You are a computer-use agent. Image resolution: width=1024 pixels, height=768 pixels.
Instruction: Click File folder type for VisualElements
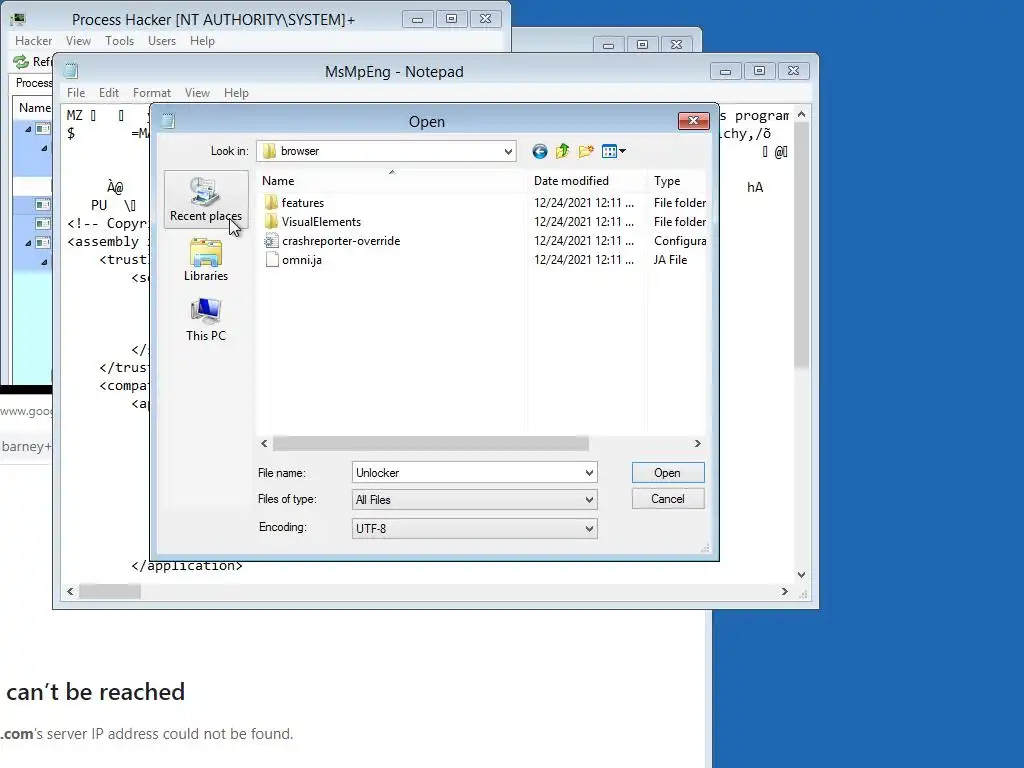coord(680,221)
